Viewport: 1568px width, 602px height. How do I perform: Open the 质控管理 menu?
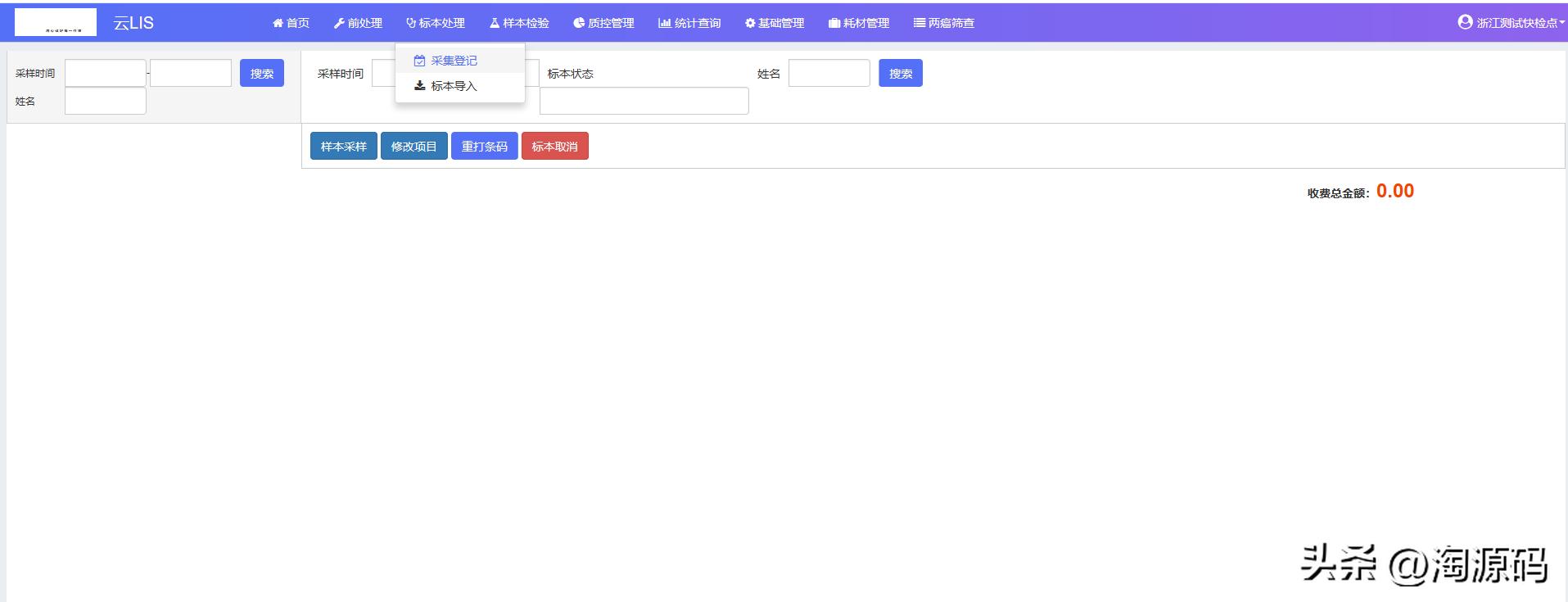604,23
